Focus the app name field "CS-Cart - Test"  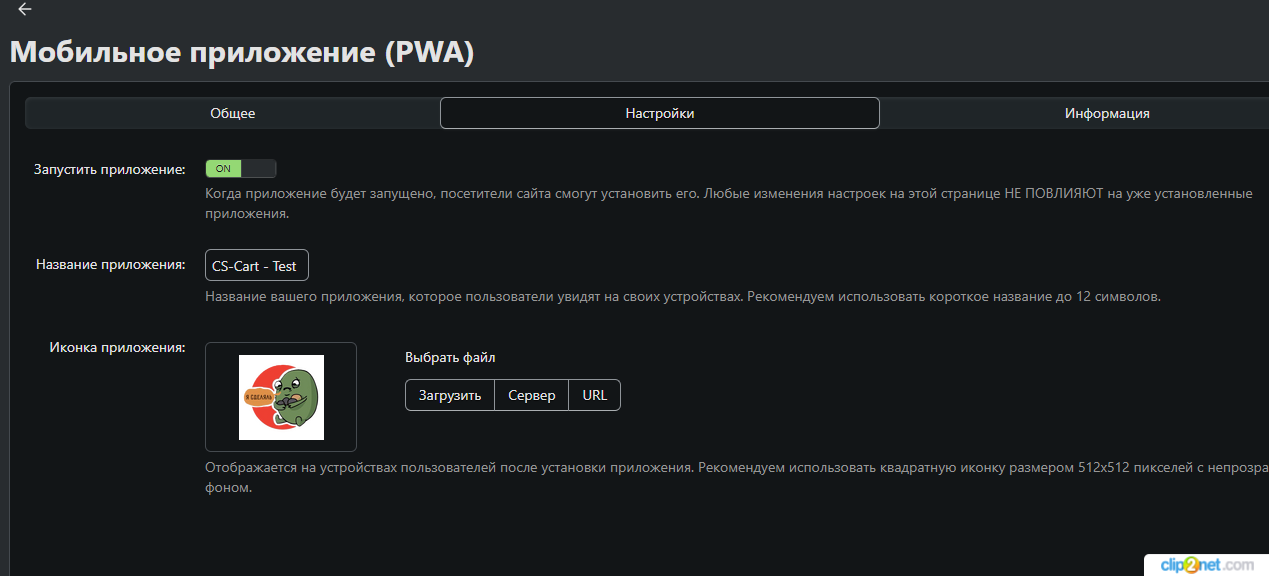[x=257, y=266]
